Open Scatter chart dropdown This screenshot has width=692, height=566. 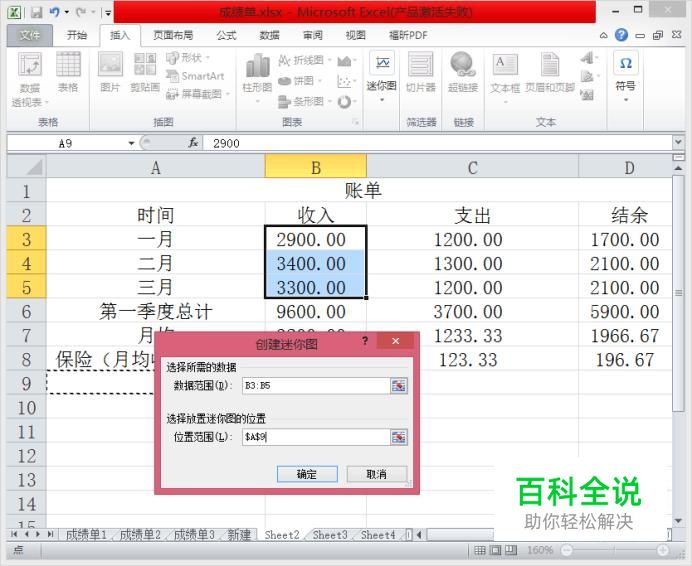(x=346, y=81)
